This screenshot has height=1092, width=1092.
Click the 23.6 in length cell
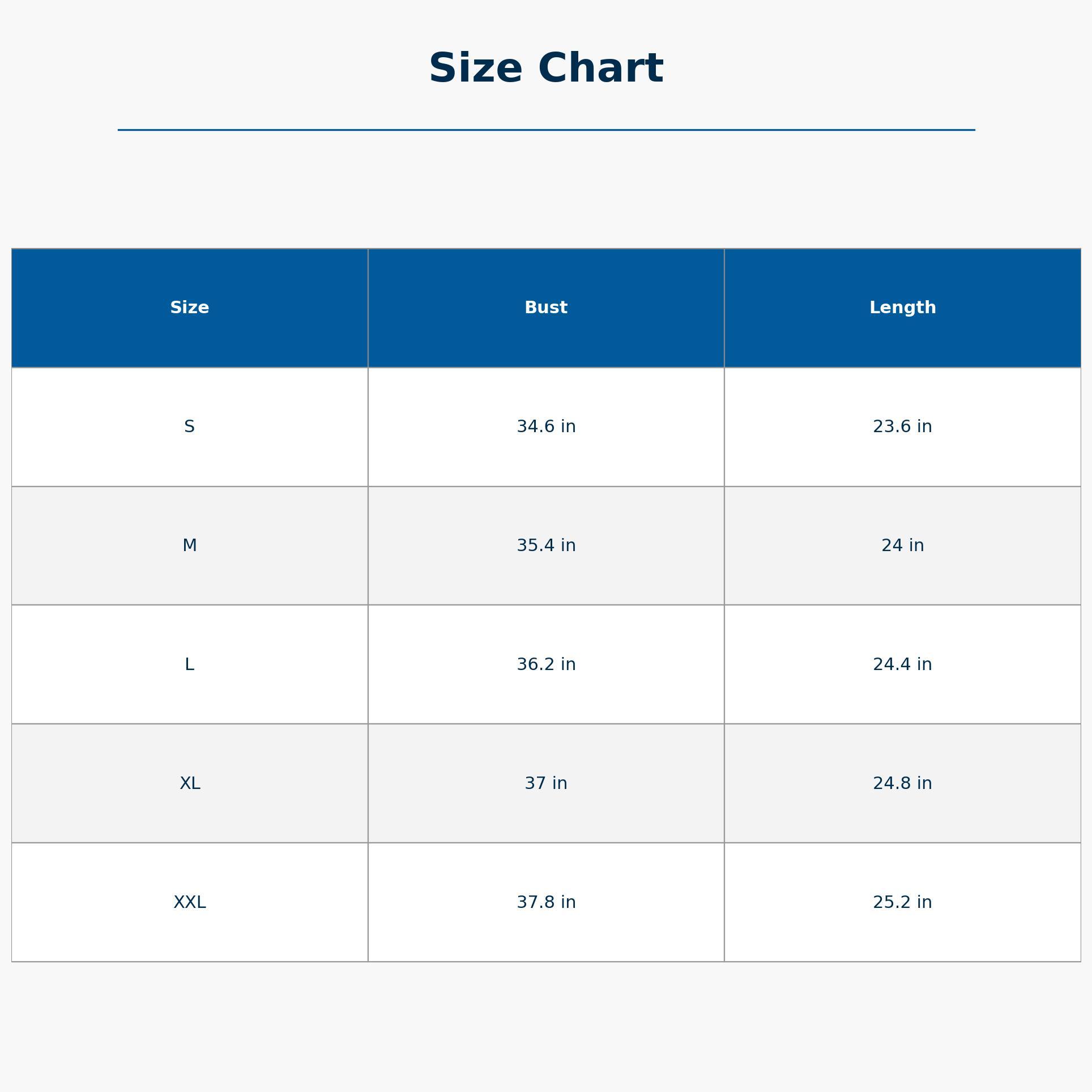pyautogui.click(x=902, y=426)
